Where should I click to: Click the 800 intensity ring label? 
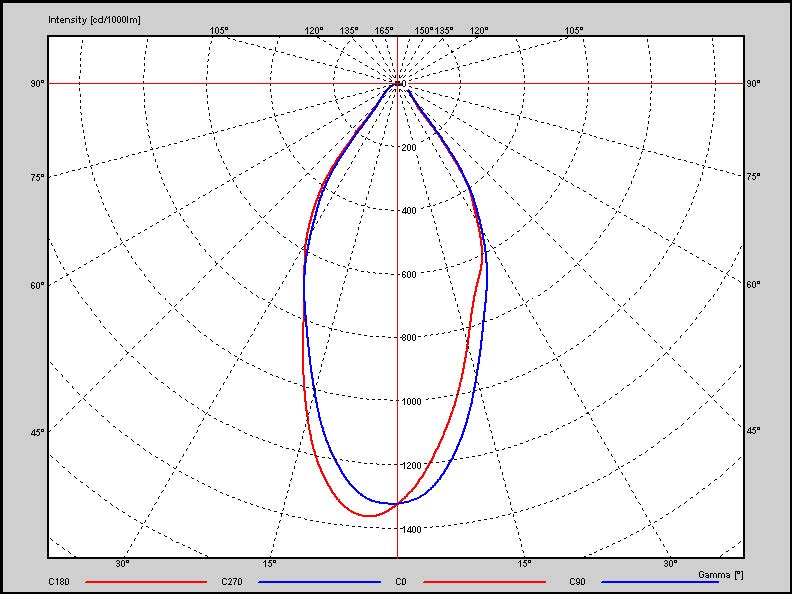(409, 338)
